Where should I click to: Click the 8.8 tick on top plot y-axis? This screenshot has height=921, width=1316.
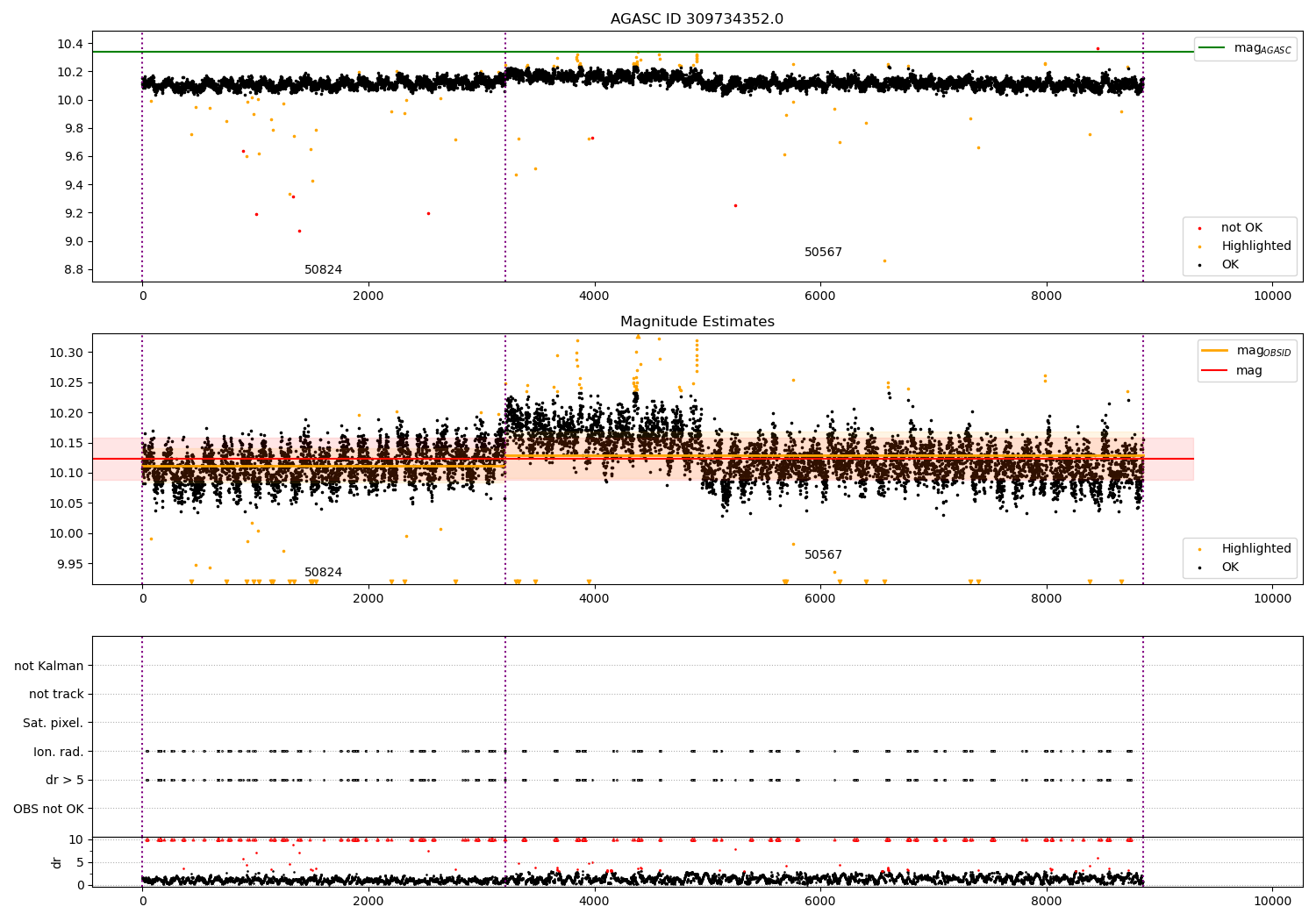coord(74,270)
